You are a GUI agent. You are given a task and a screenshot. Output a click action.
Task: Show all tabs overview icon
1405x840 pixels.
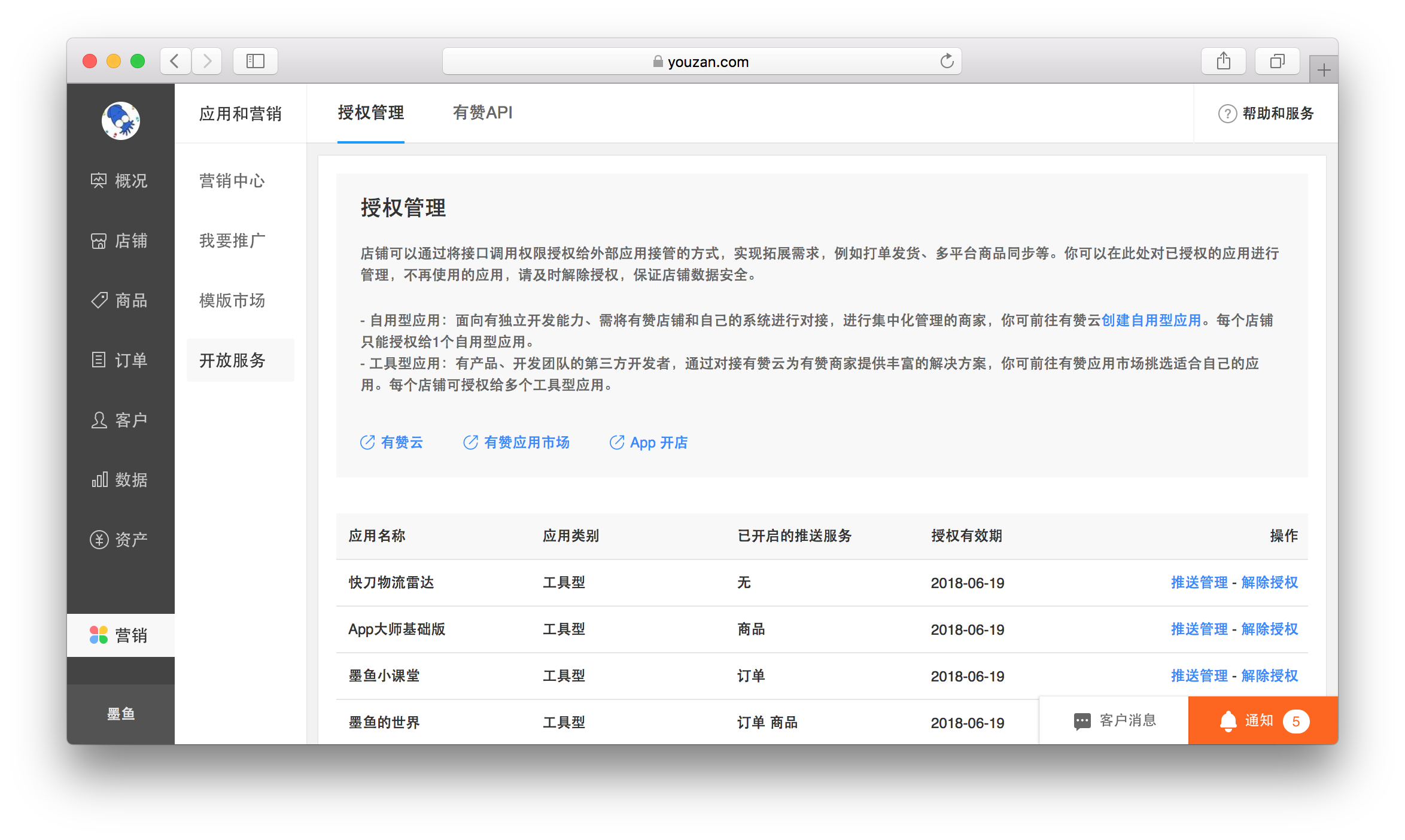pos(1278,61)
